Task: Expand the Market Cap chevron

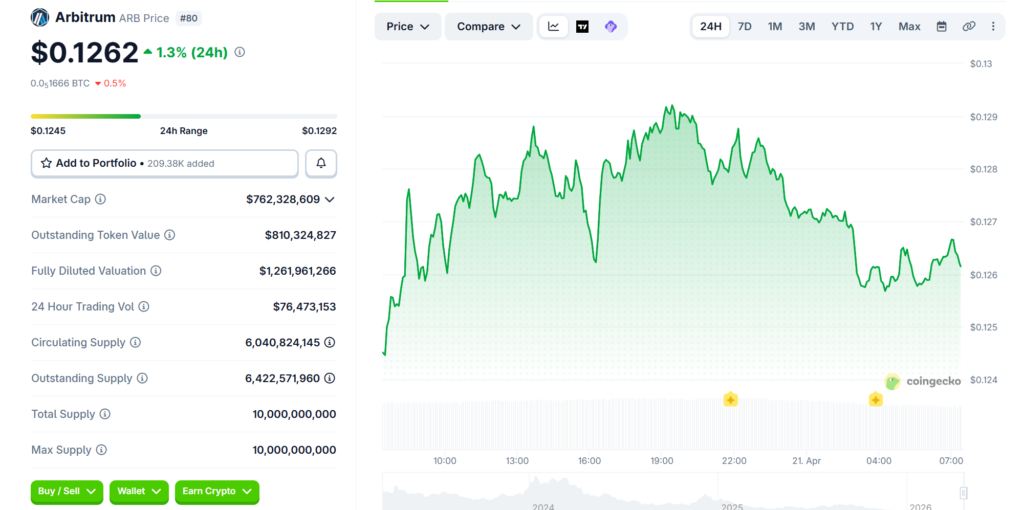Action: (x=330, y=200)
